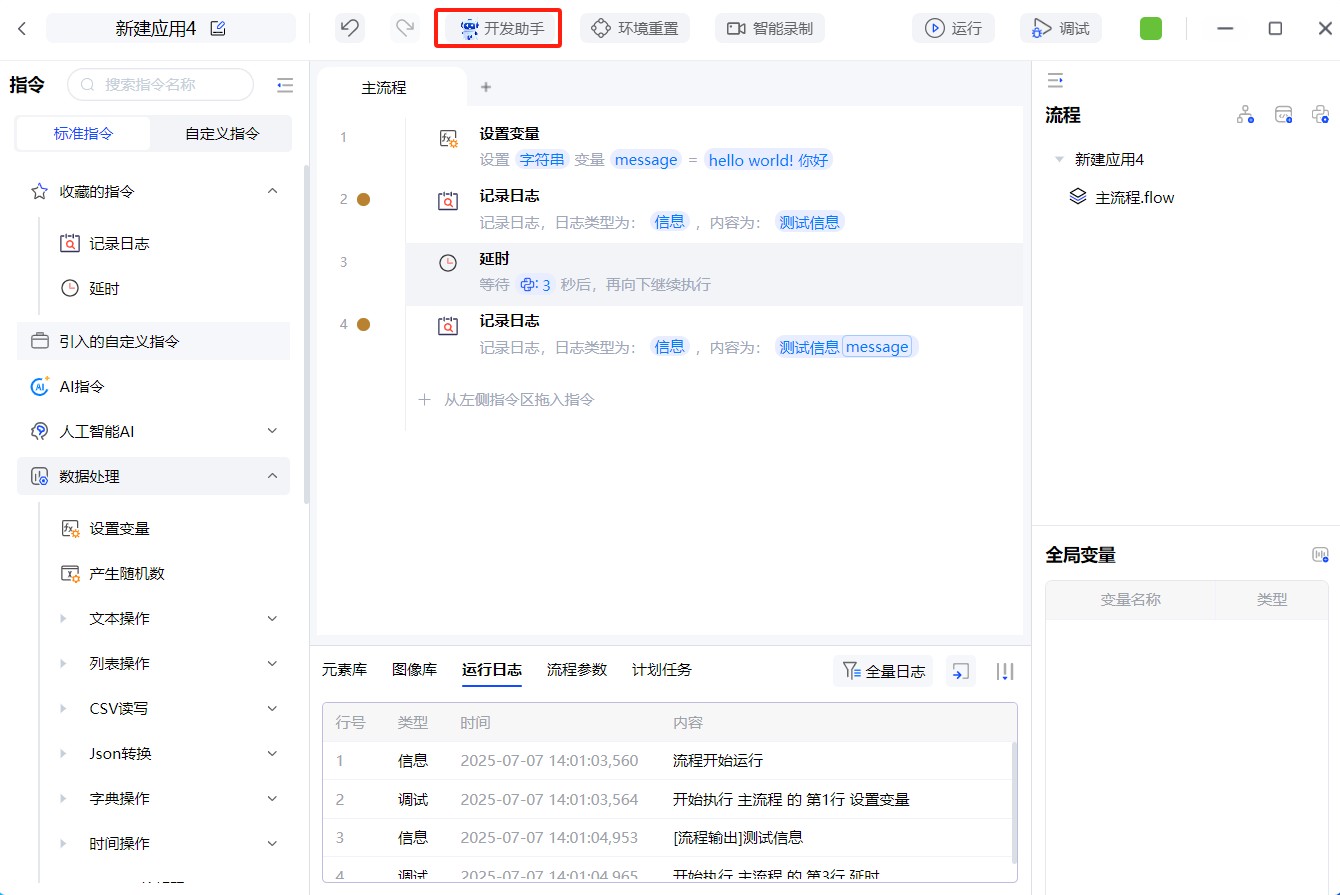Click the back arrow in the title bar
Image resolution: width=1340 pixels, height=895 pixels.
click(x=22, y=28)
